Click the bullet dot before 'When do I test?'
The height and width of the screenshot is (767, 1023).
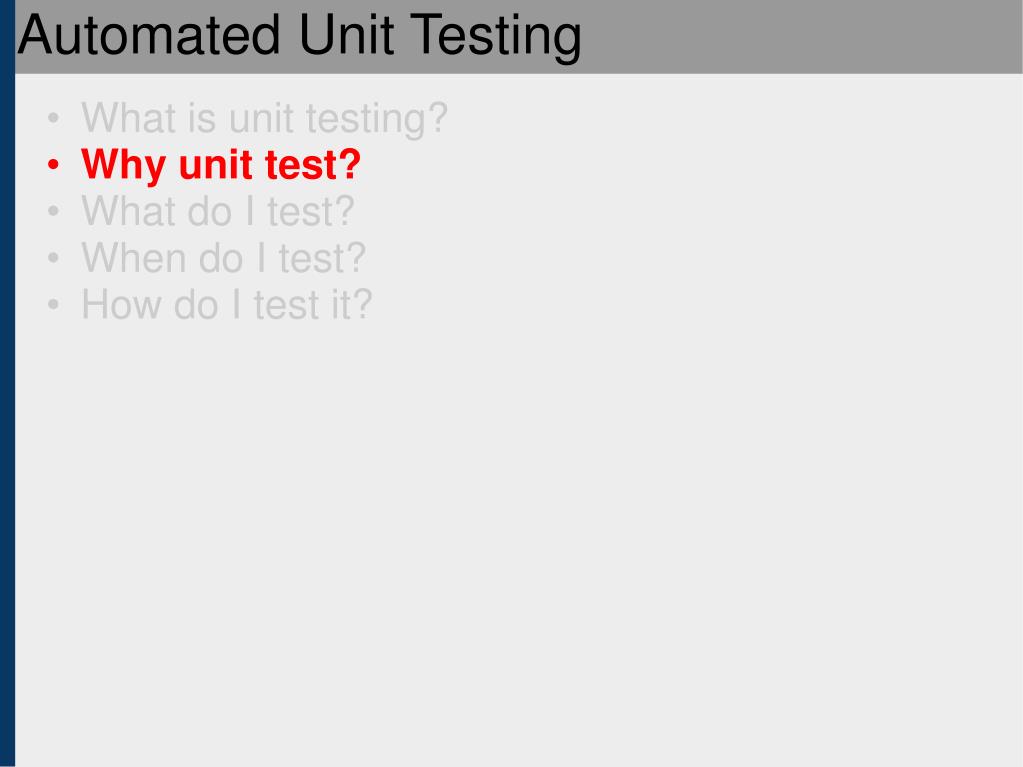(53, 258)
